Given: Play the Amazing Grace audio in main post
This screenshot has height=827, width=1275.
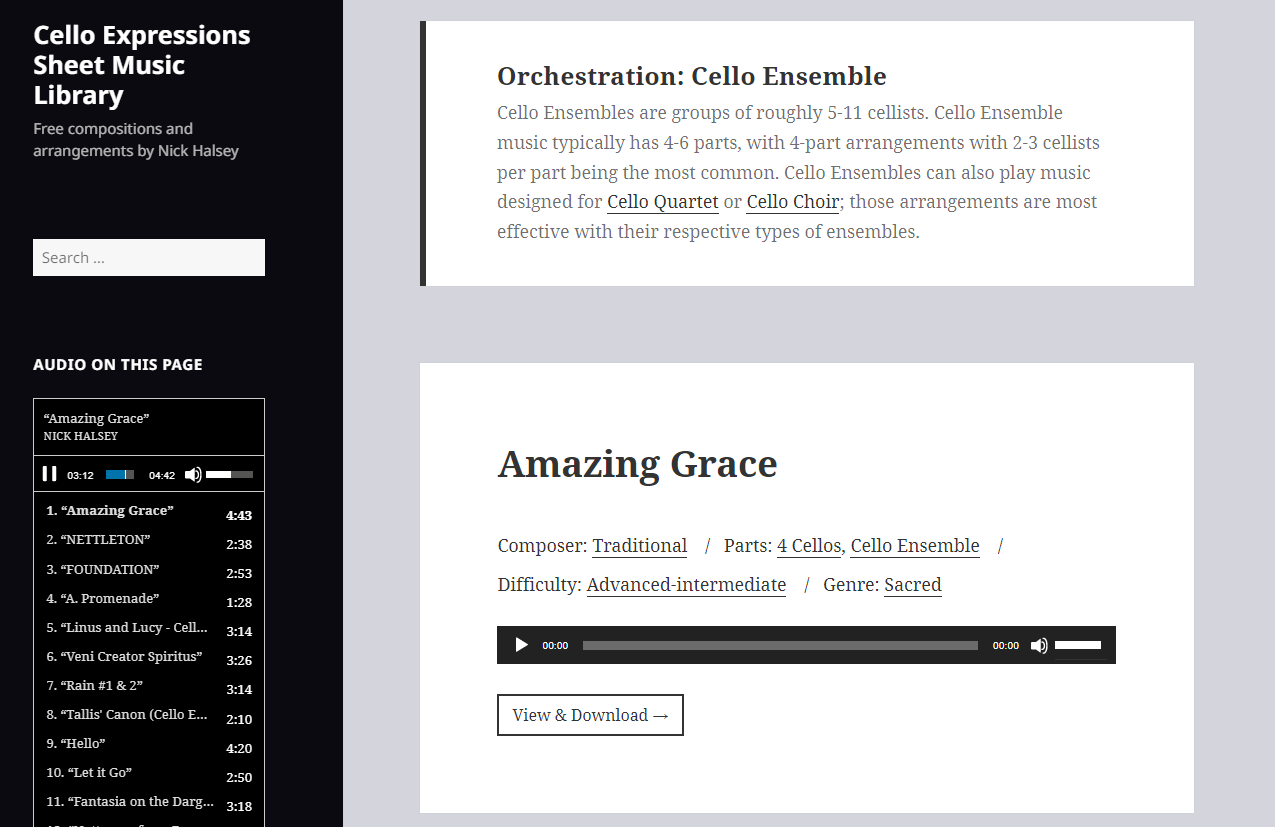Looking at the screenshot, I should [x=521, y=645].
